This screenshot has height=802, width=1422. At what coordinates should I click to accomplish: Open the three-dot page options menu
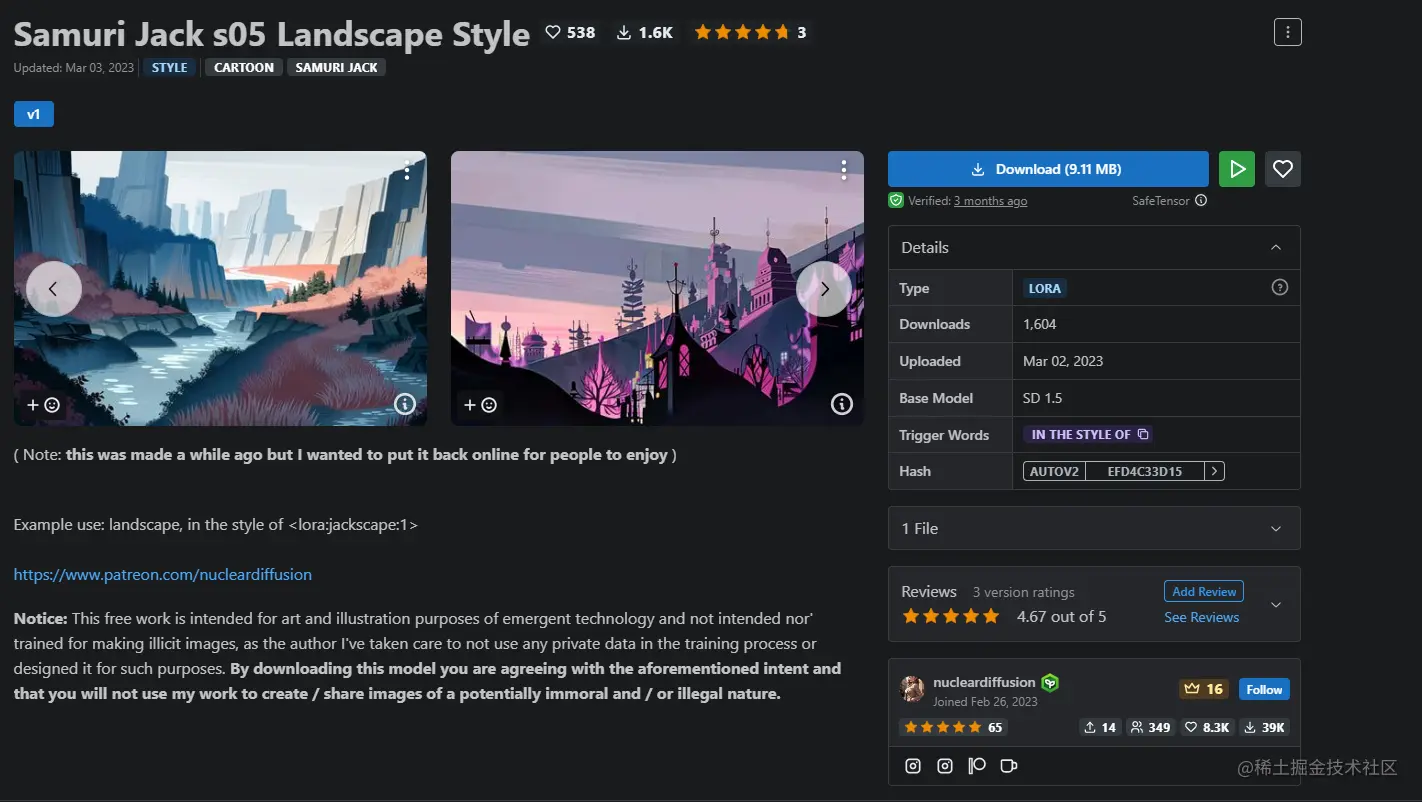click(1288, 32)
